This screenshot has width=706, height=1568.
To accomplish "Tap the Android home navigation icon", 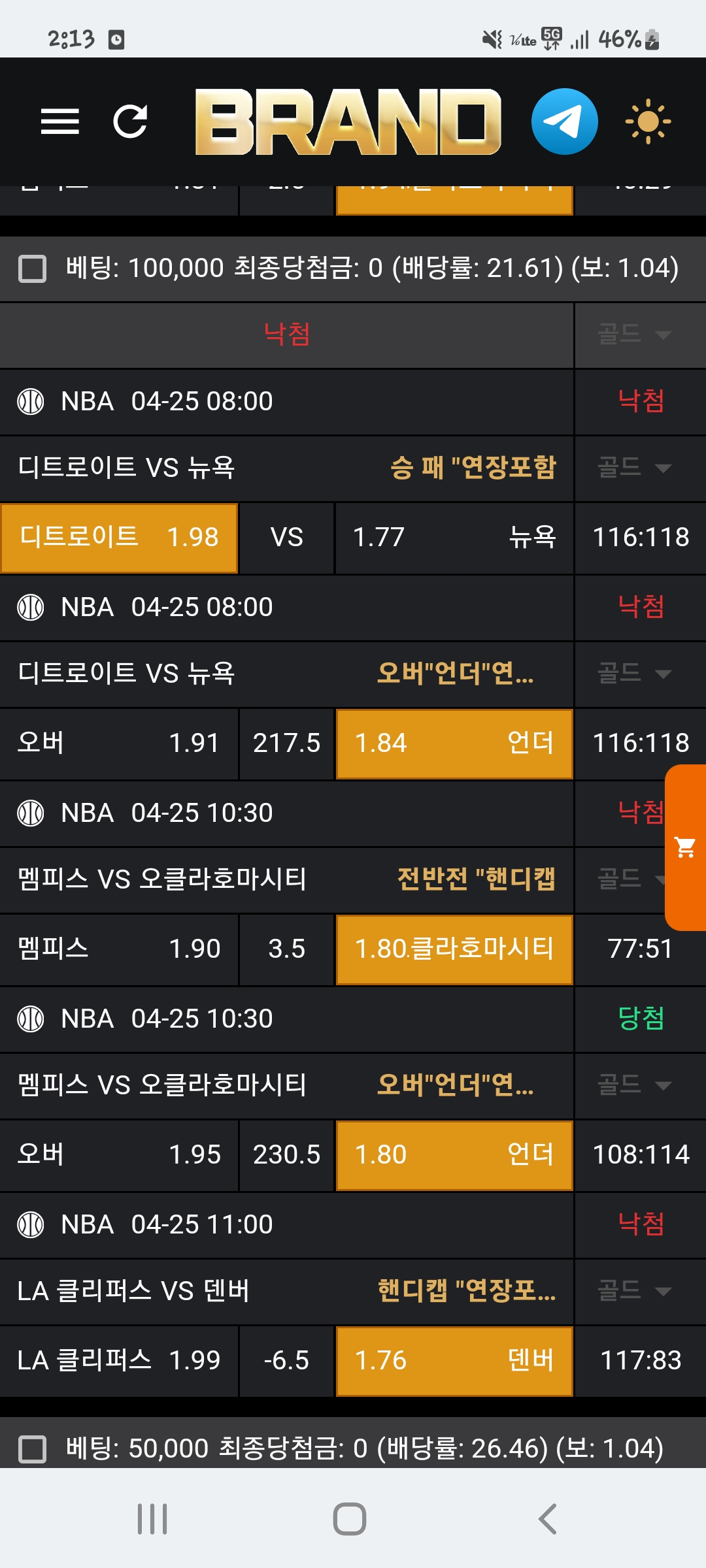I will 350,1518.
